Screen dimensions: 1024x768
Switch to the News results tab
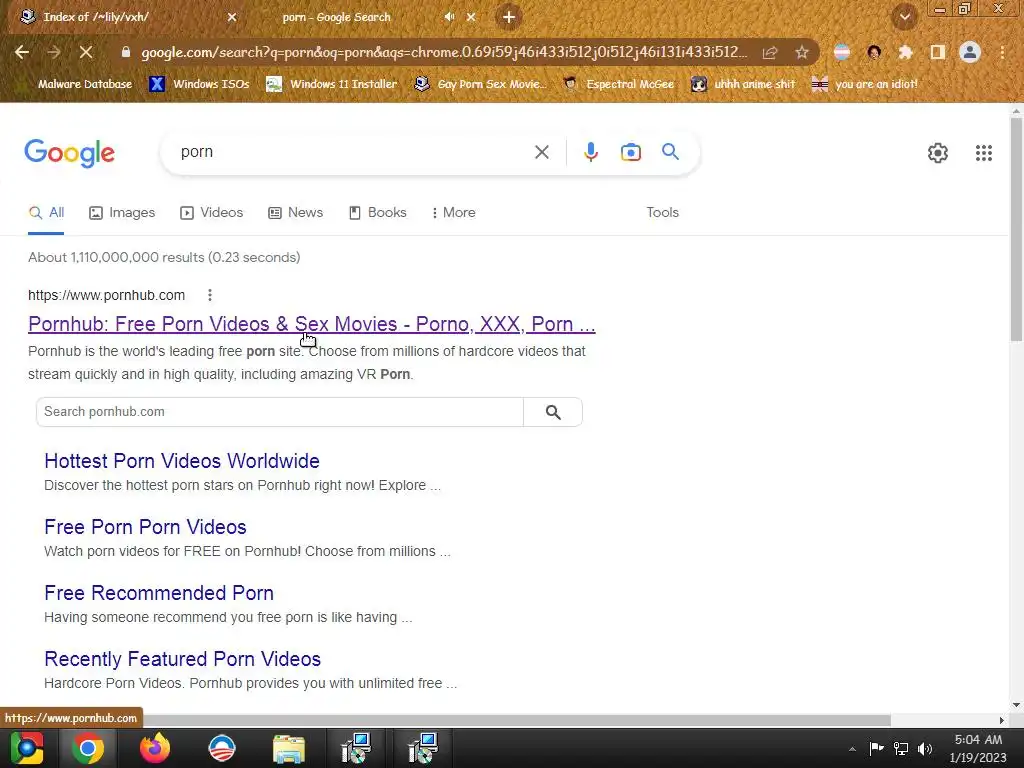click(295, 213)
